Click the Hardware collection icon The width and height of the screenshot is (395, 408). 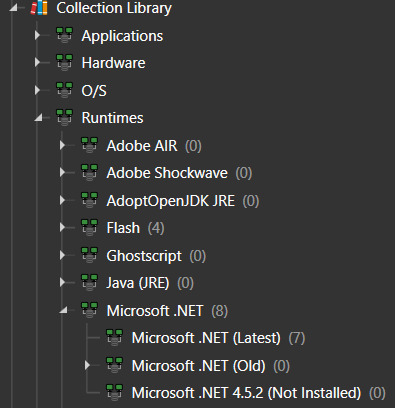click(64, 63)
